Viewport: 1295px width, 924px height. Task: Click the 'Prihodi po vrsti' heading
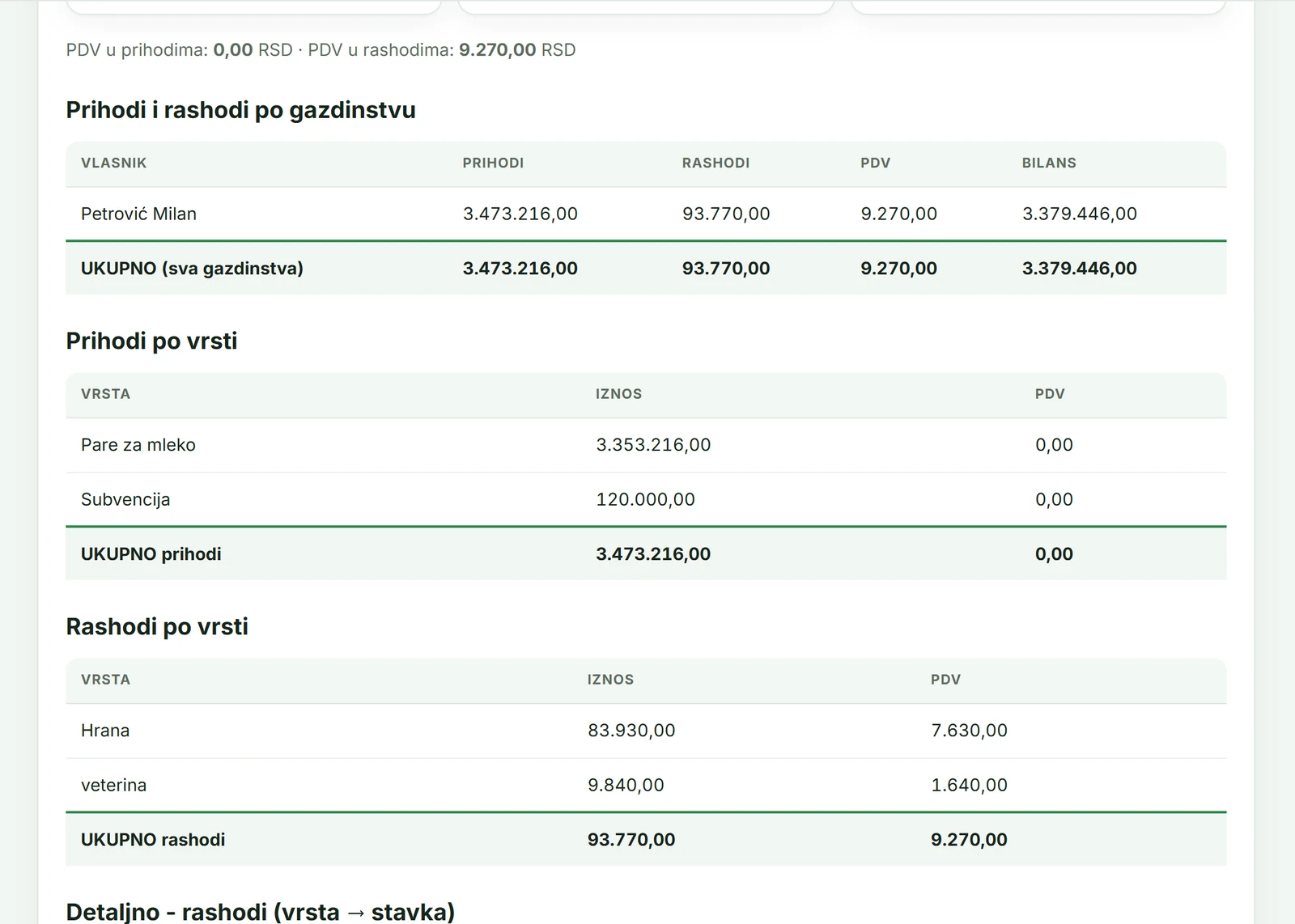[x=151, y=341]
